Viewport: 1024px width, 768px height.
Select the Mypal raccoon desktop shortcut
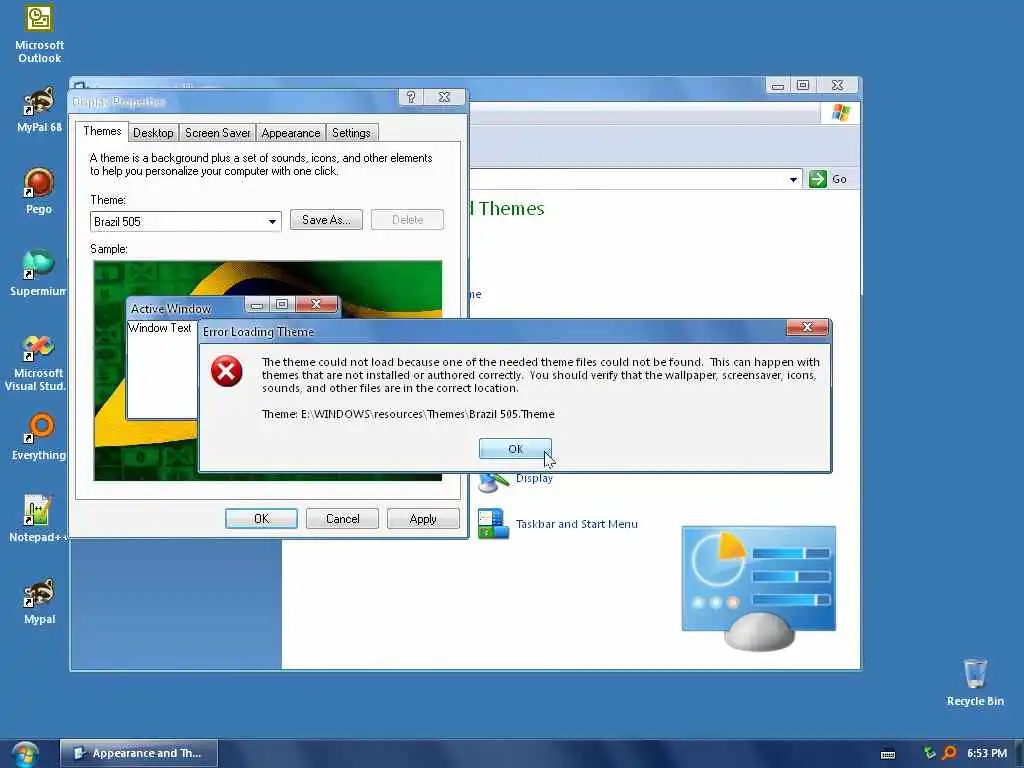tap(39, 601)
